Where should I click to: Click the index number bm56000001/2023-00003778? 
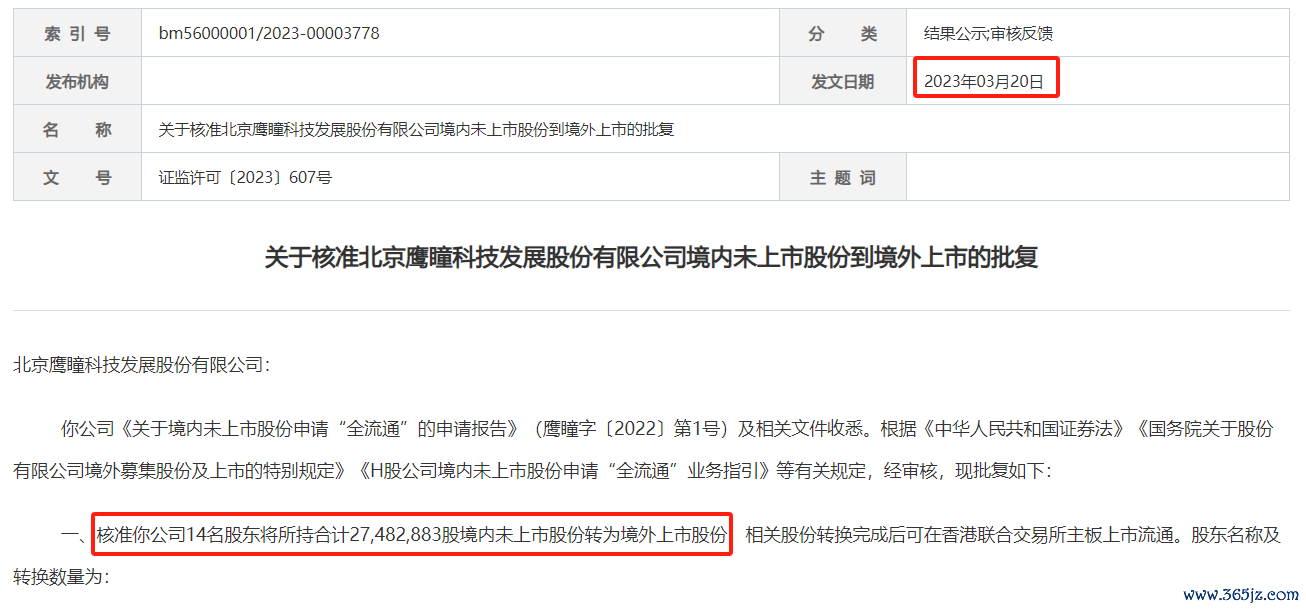[269, 33]
